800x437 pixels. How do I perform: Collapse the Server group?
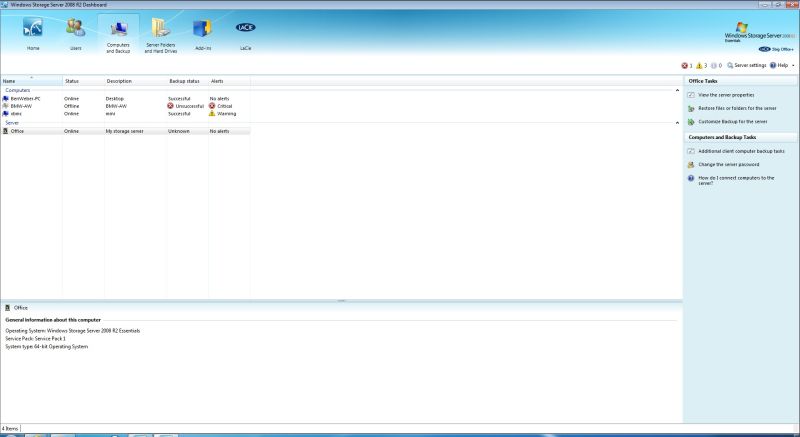click(677, 123)
